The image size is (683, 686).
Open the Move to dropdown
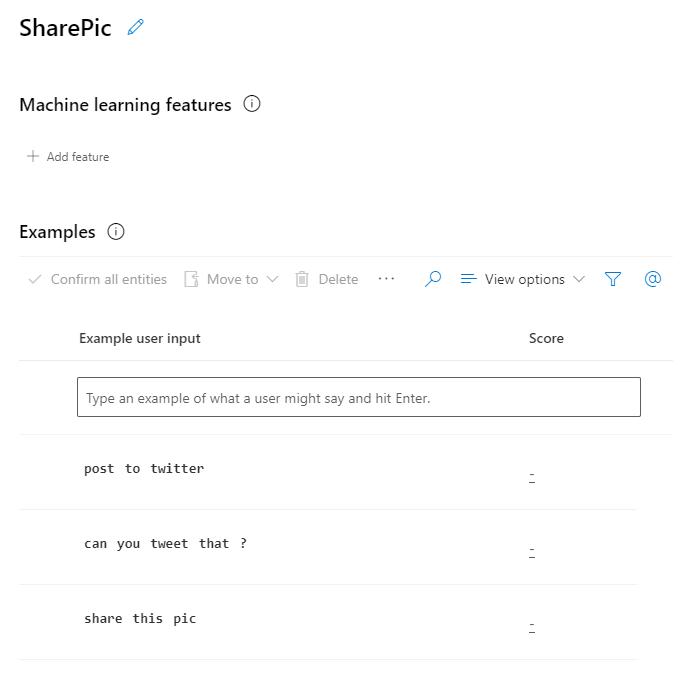231,280
